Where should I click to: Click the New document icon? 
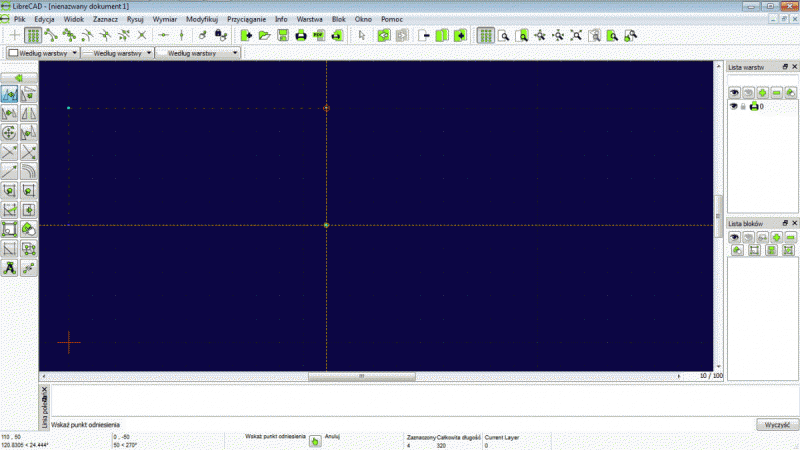(247, 35)
